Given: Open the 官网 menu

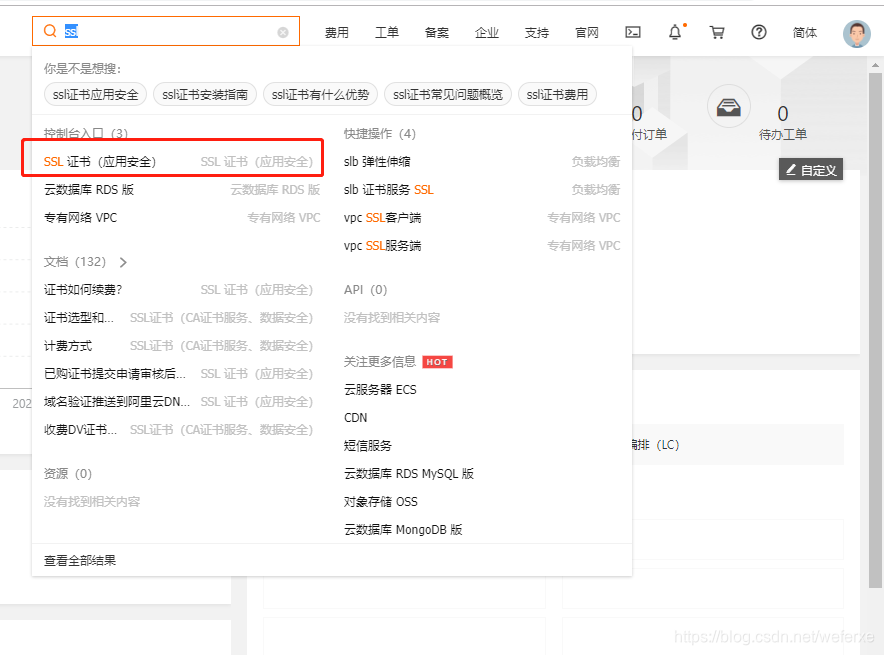Looking at the screenshot, I should click(587, 33).
